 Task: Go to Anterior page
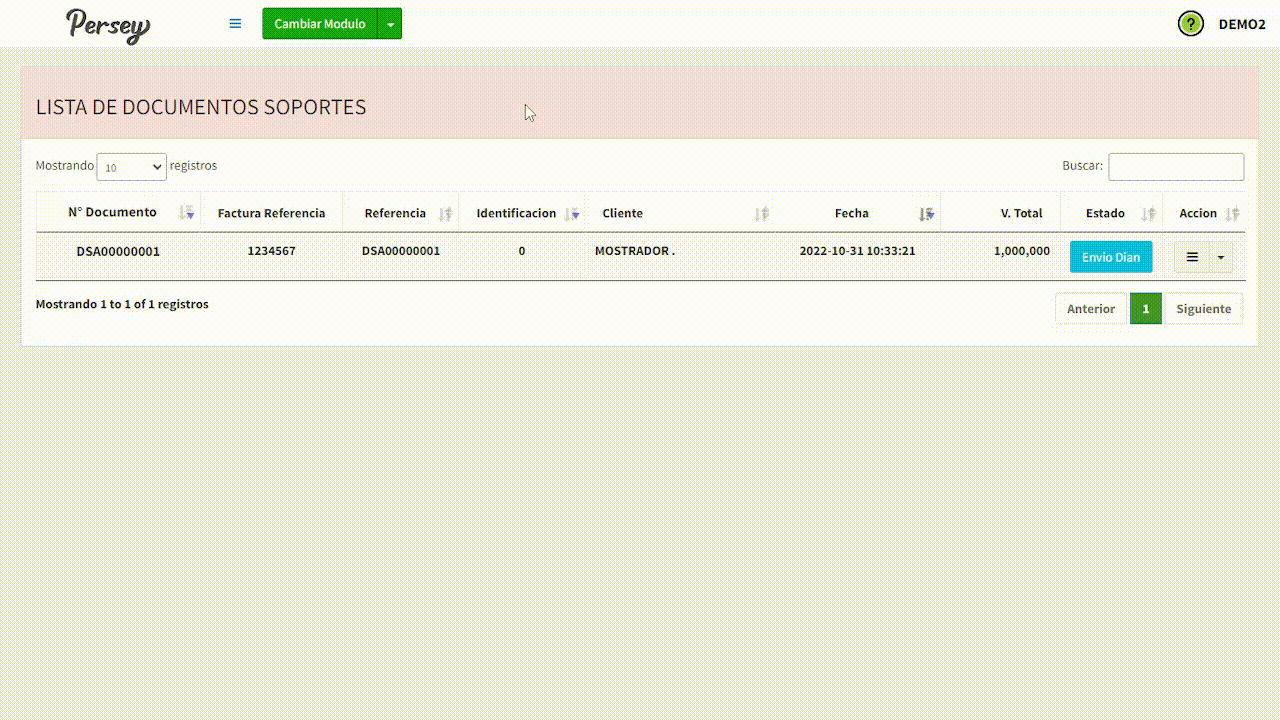[1090, 309]
